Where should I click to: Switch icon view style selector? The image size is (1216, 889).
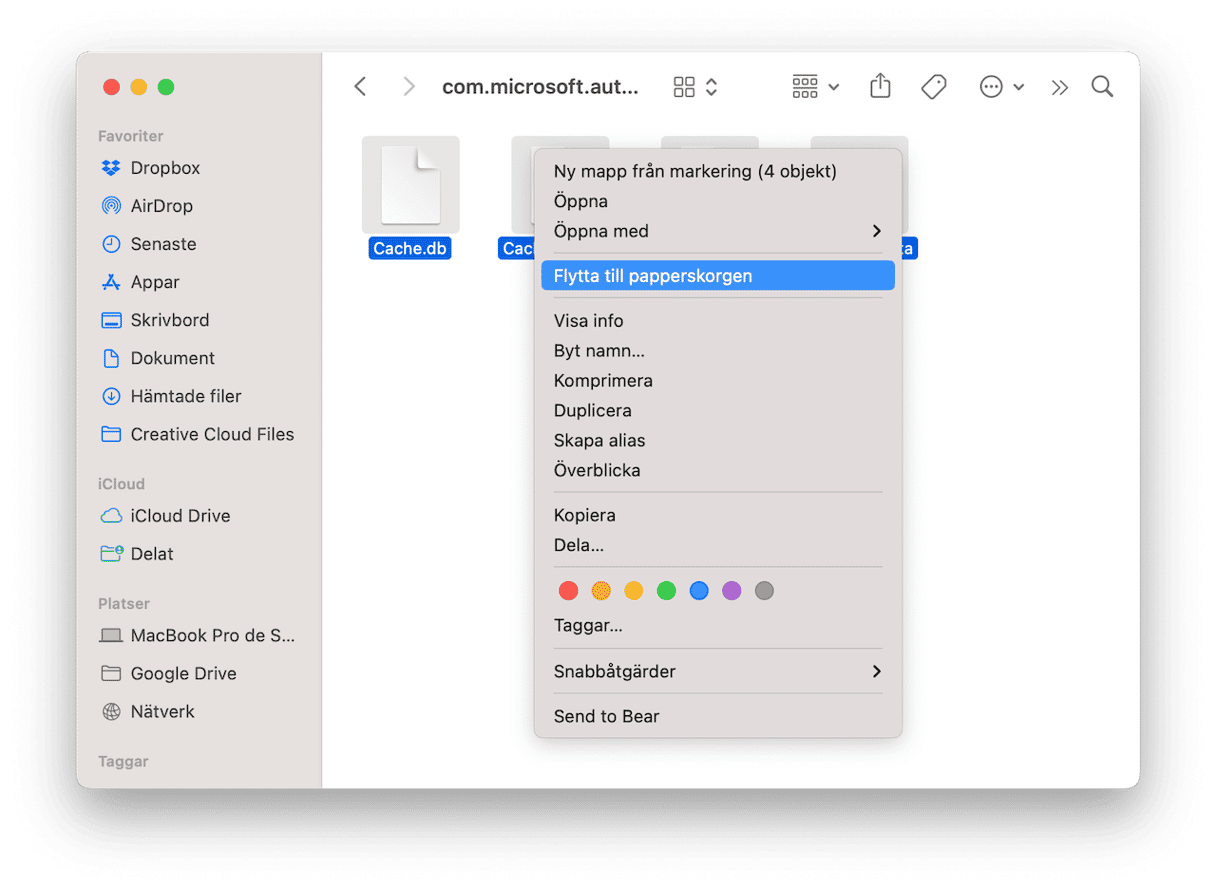(696, 87)
